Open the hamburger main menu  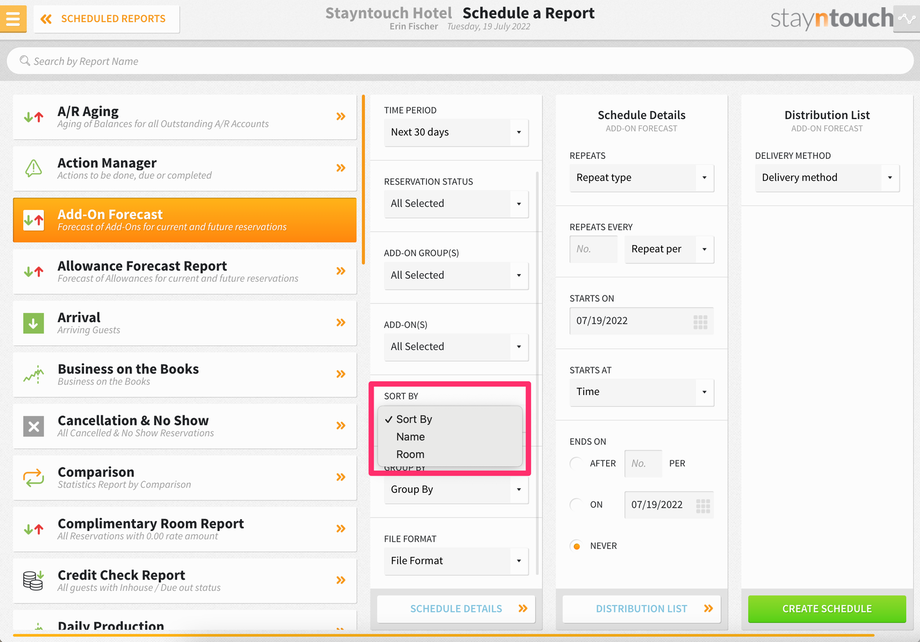(12, 18)
